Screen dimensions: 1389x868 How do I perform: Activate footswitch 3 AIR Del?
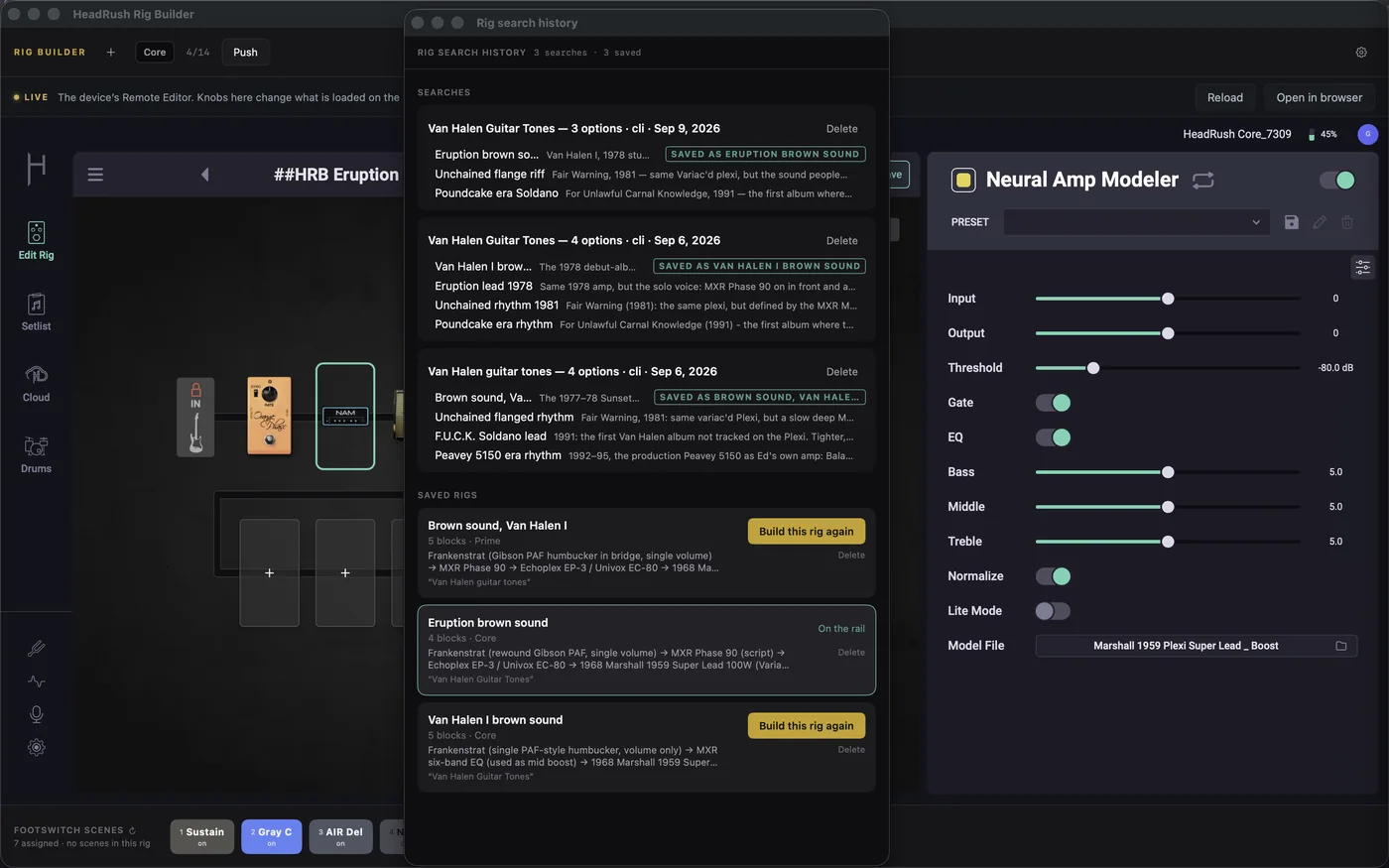click(340, 836)
